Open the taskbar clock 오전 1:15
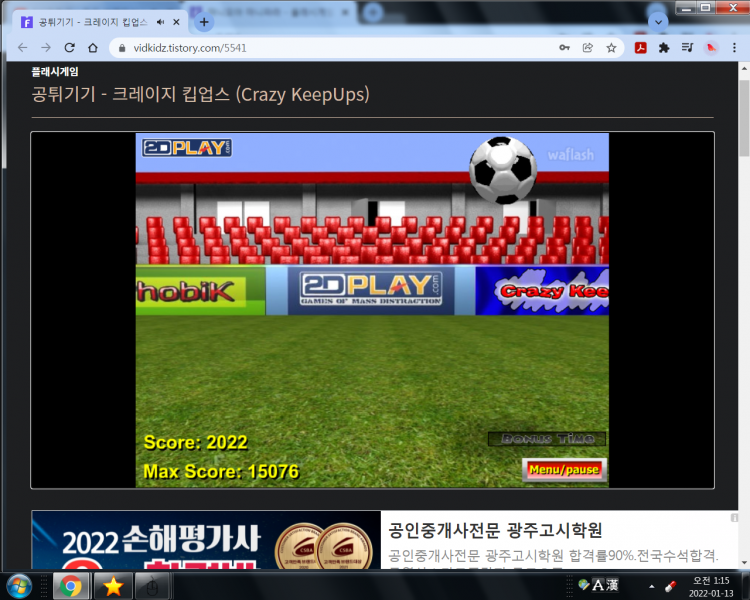 coord(711,587)
